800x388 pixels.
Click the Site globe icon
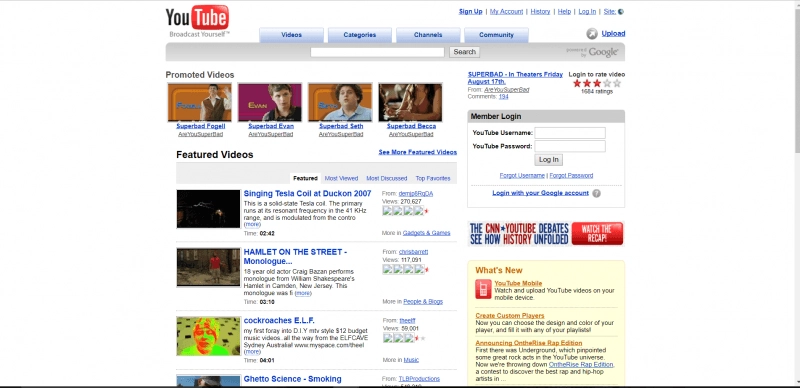pos(621,12)
